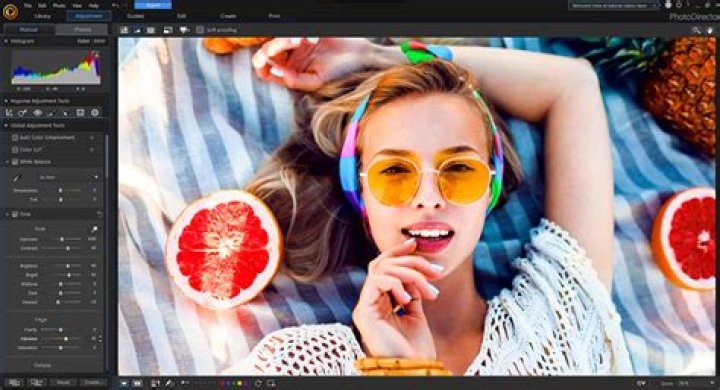Select the Gradient Mask tool
Screen dimensions: 720x390
[80, 113]
